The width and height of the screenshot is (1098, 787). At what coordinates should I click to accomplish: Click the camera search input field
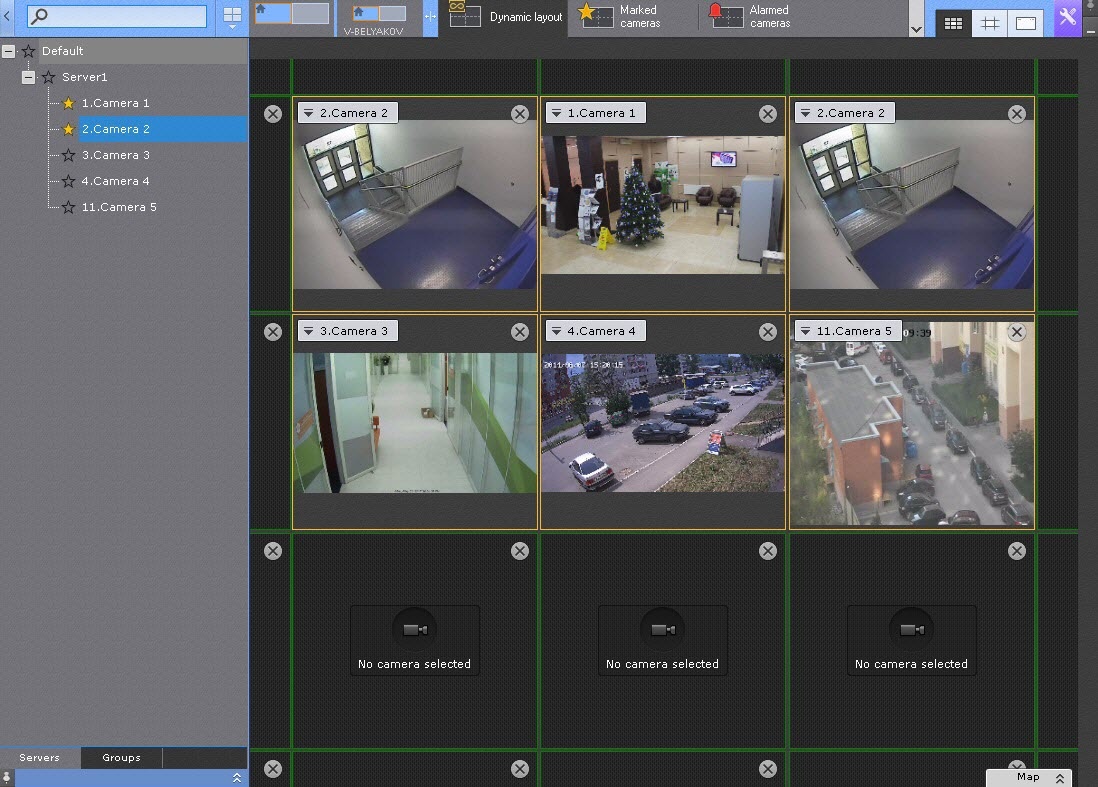coord(117,16)
